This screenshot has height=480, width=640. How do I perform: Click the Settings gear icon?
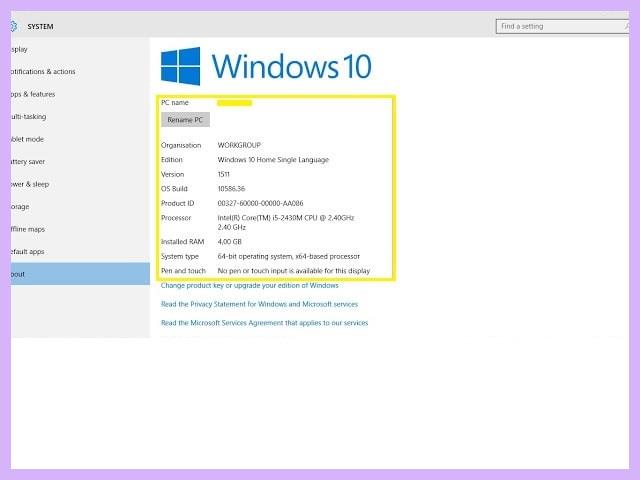(x=14, y=26)
